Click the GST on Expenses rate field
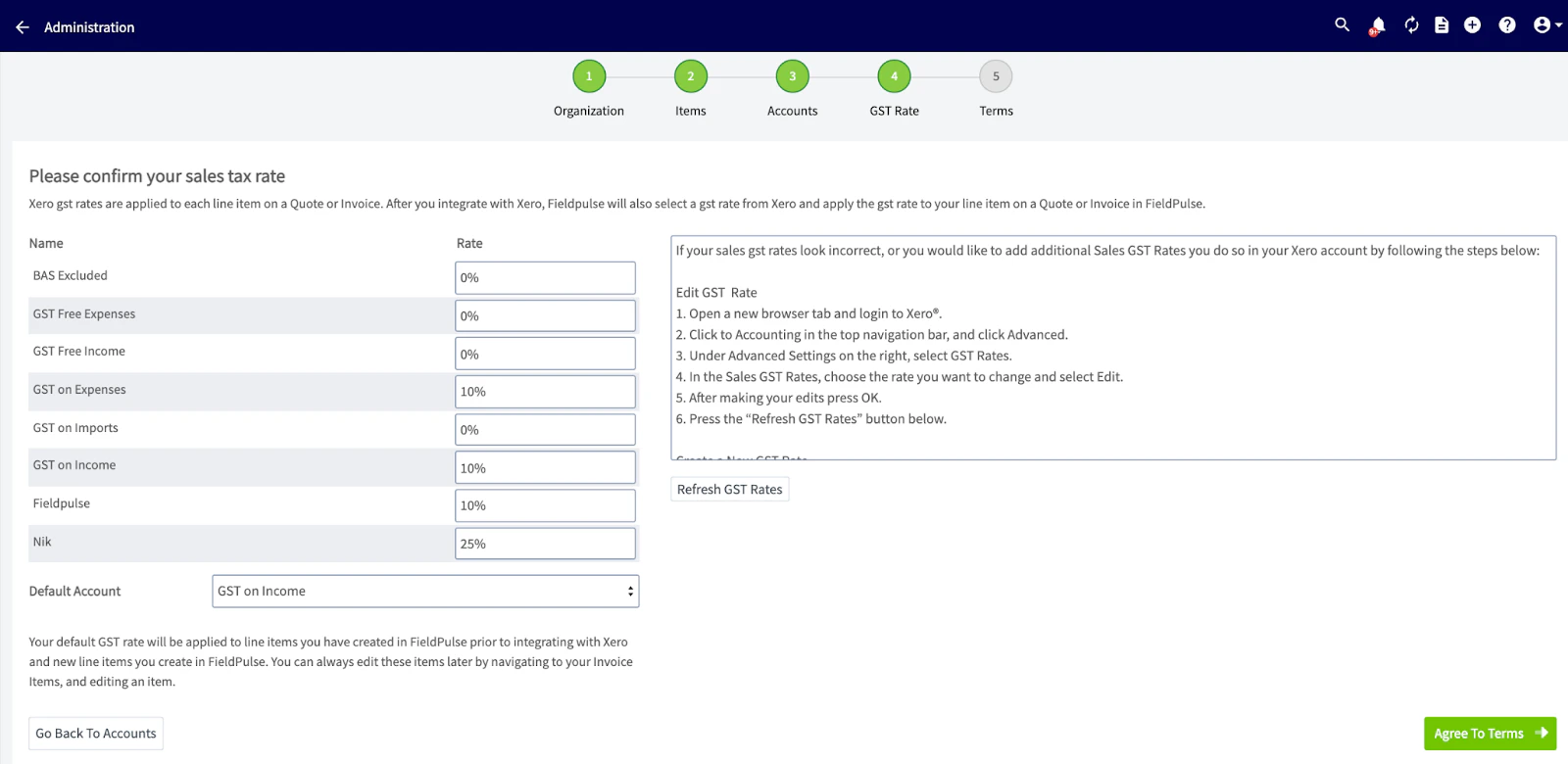The image size is (1568, 764). coord(545,392)
